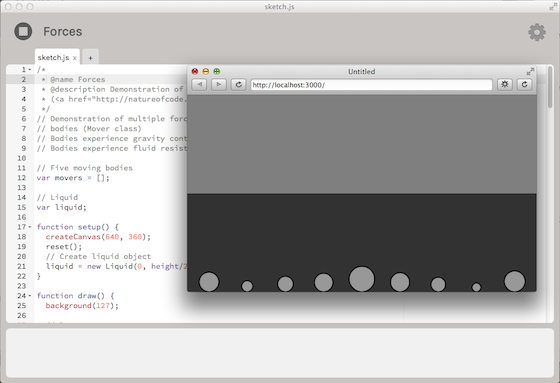560x383 pixels.
Task: Toggle fullscreen on main sketch.js window
Action: [x=553, y=6]
